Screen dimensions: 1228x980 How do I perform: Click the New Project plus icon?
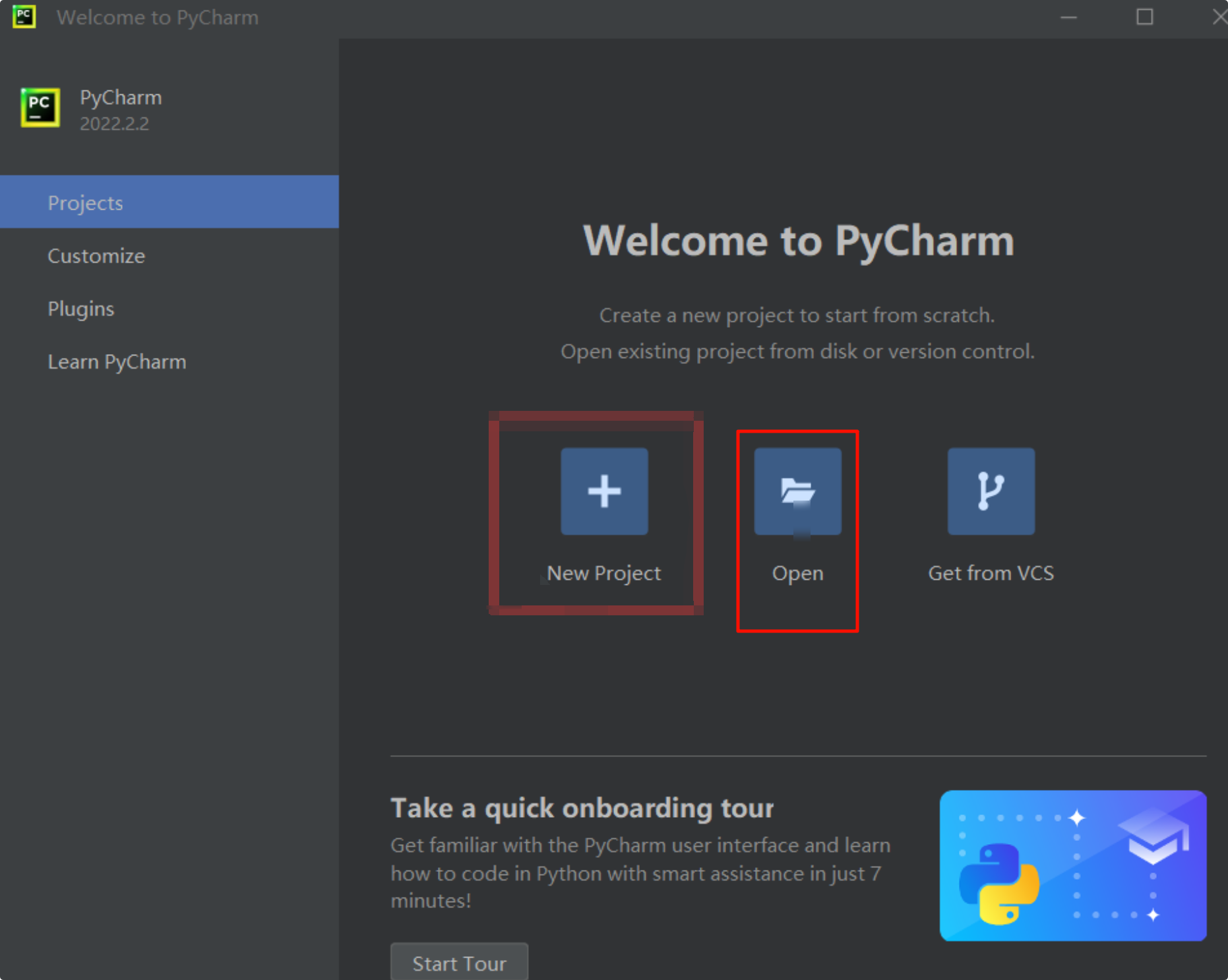pyautogui.click(x=604, y=491)
